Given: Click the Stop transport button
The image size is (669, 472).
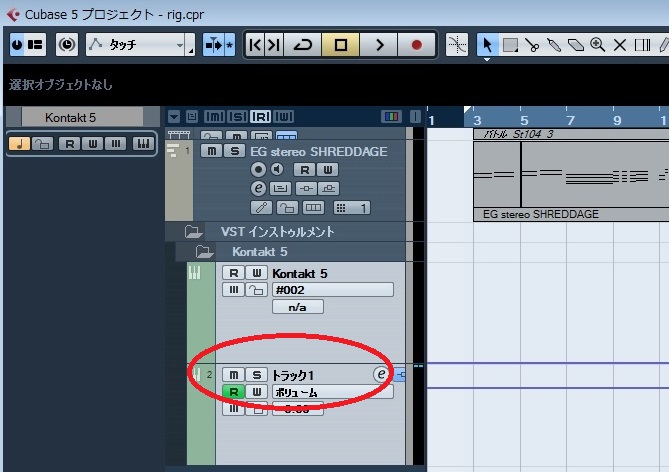Looking at the screenshot, I should [x=340, y=44].
